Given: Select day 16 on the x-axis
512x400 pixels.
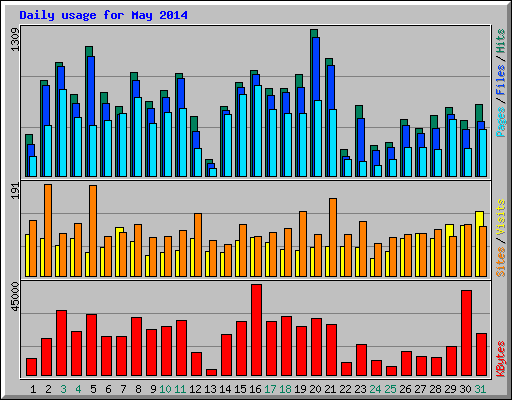Looking at the screenshot, I should click(255, 389).
